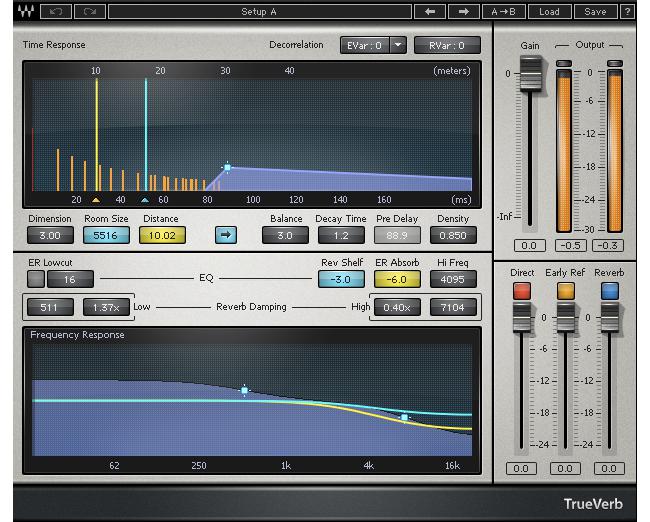
Task: Click the Undo arrow button
Action: click(56, 12)
